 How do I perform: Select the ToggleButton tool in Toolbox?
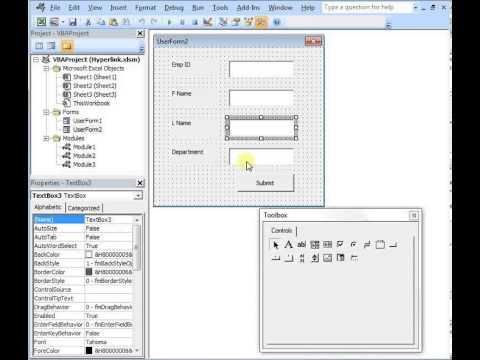point(367,245)
